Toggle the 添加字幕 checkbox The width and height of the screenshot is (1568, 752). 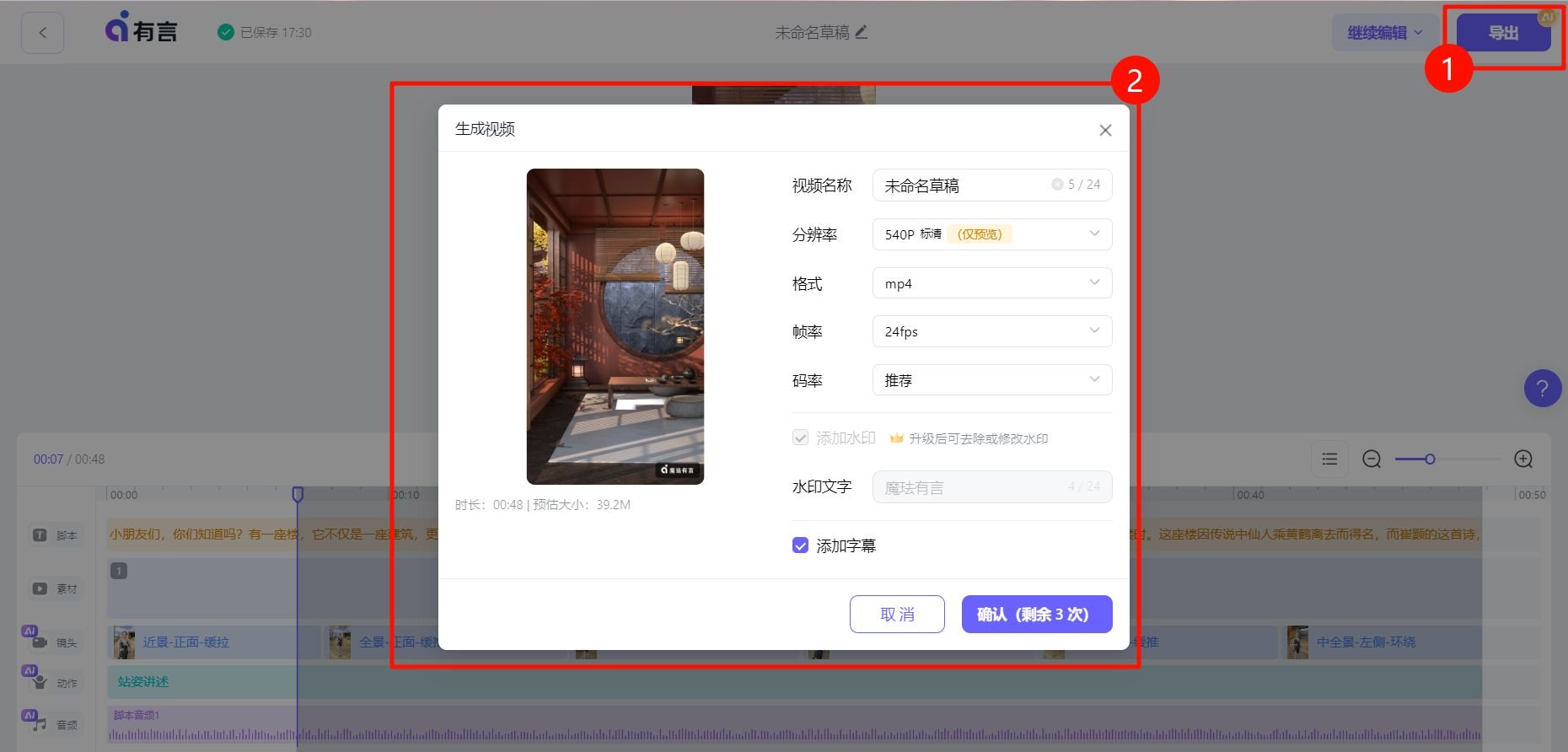pos(801,545)
